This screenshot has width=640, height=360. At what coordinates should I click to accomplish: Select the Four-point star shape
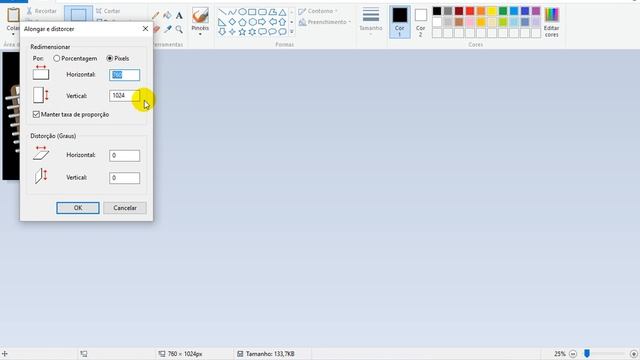232,31
